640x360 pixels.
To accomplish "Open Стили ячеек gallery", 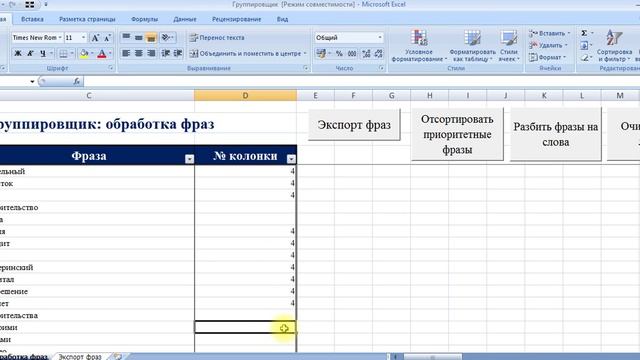I will [509, 46].
